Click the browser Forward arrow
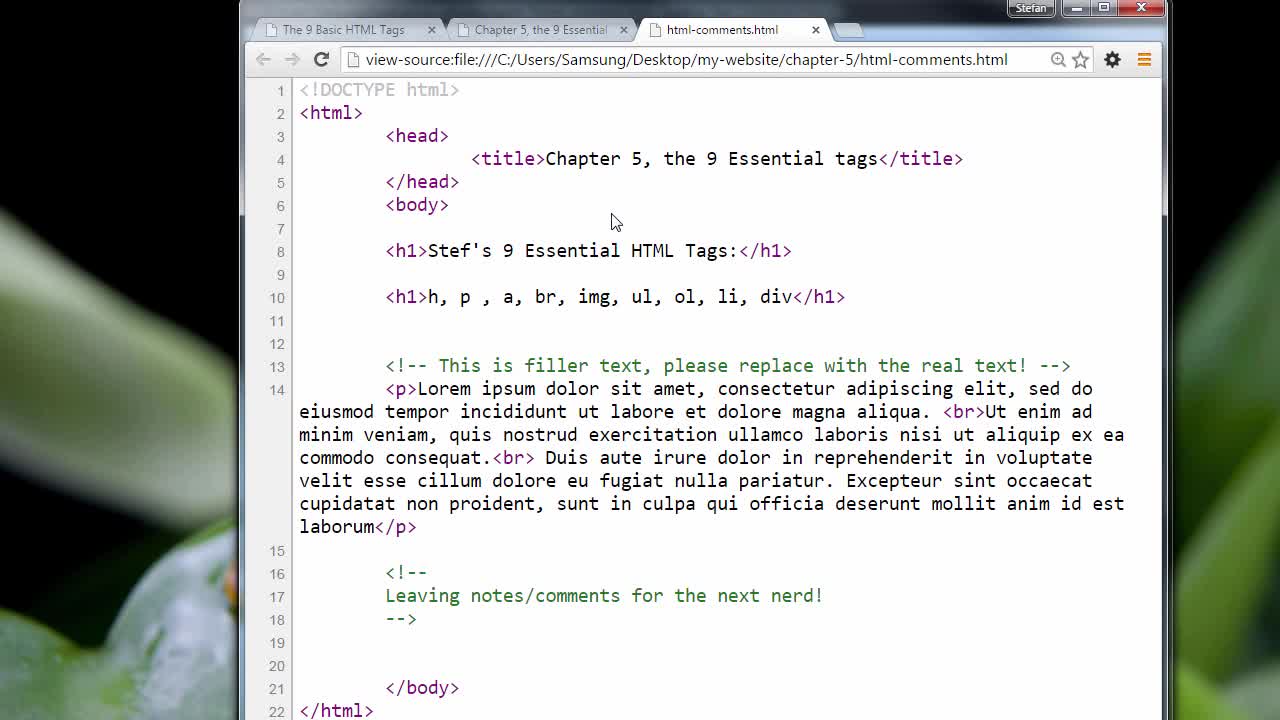Screen dimensions: 1280x720 click(292, 60)
